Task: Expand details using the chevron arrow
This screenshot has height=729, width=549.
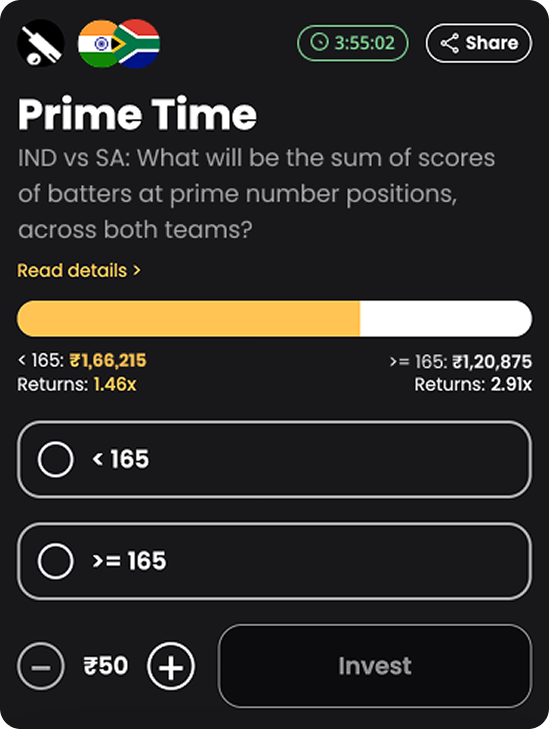Action: click(137, 270)
